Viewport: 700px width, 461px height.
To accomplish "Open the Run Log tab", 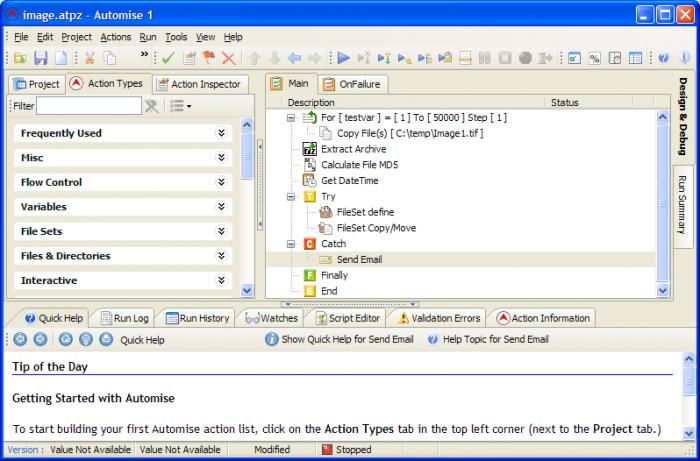I will [124, 318].
